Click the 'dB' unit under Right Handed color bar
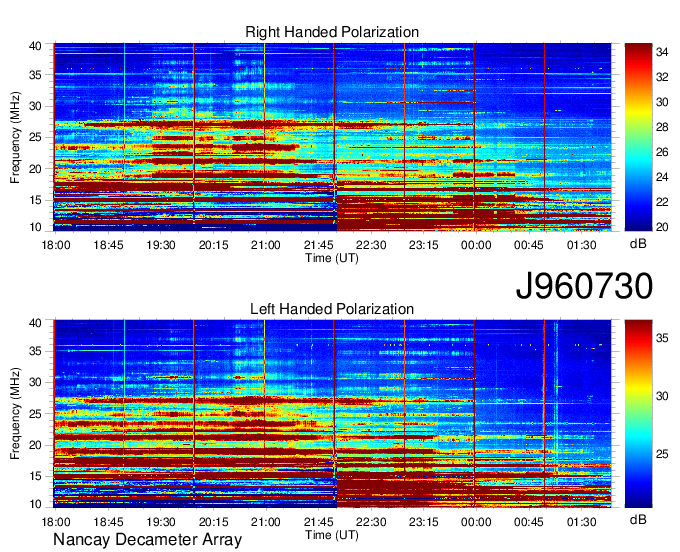 click(638, 244)
